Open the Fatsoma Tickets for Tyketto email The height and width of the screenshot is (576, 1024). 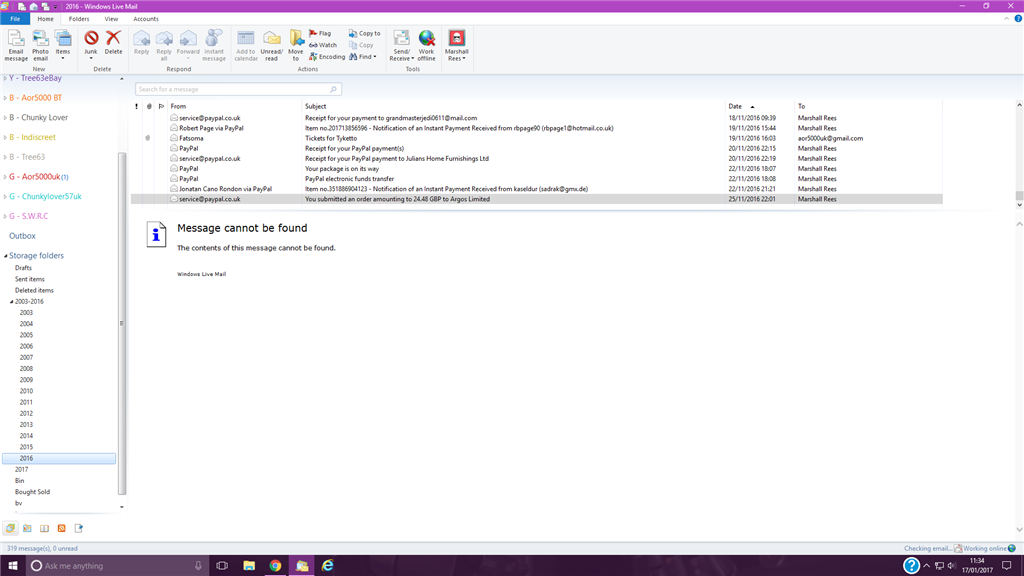536,138
